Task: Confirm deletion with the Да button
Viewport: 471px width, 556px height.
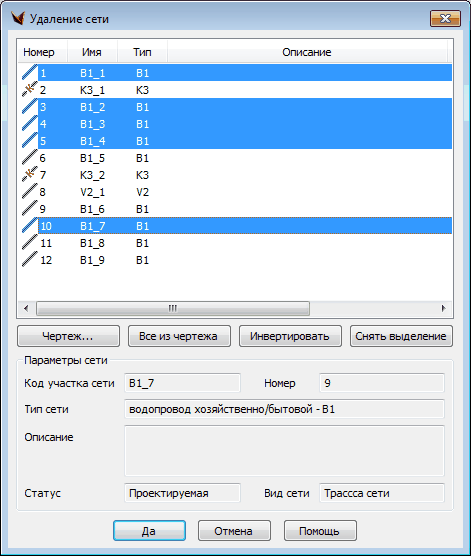Action: (149, 531)
